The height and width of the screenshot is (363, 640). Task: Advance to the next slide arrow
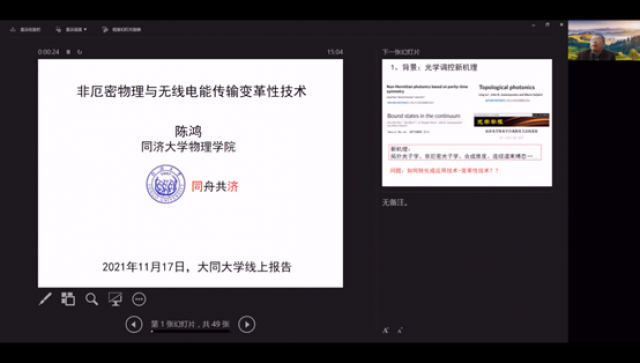point(247,325)
